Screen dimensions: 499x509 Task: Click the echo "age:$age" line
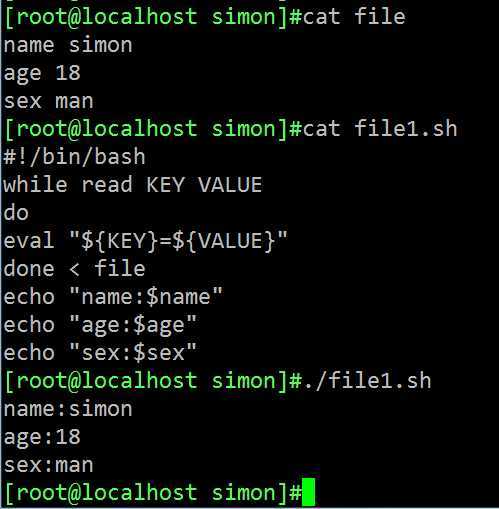100,325
